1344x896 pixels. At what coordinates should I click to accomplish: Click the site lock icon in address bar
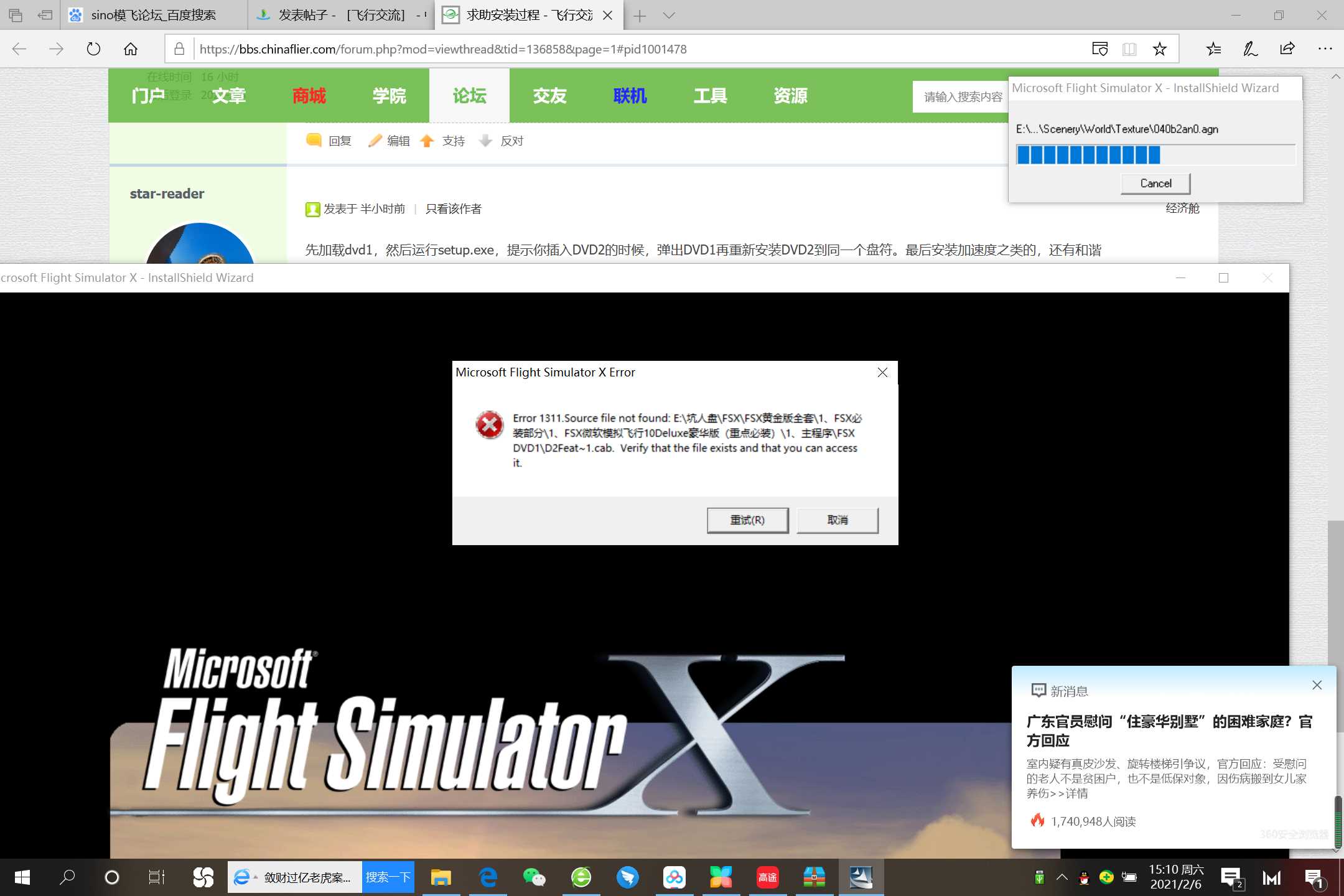179,49
